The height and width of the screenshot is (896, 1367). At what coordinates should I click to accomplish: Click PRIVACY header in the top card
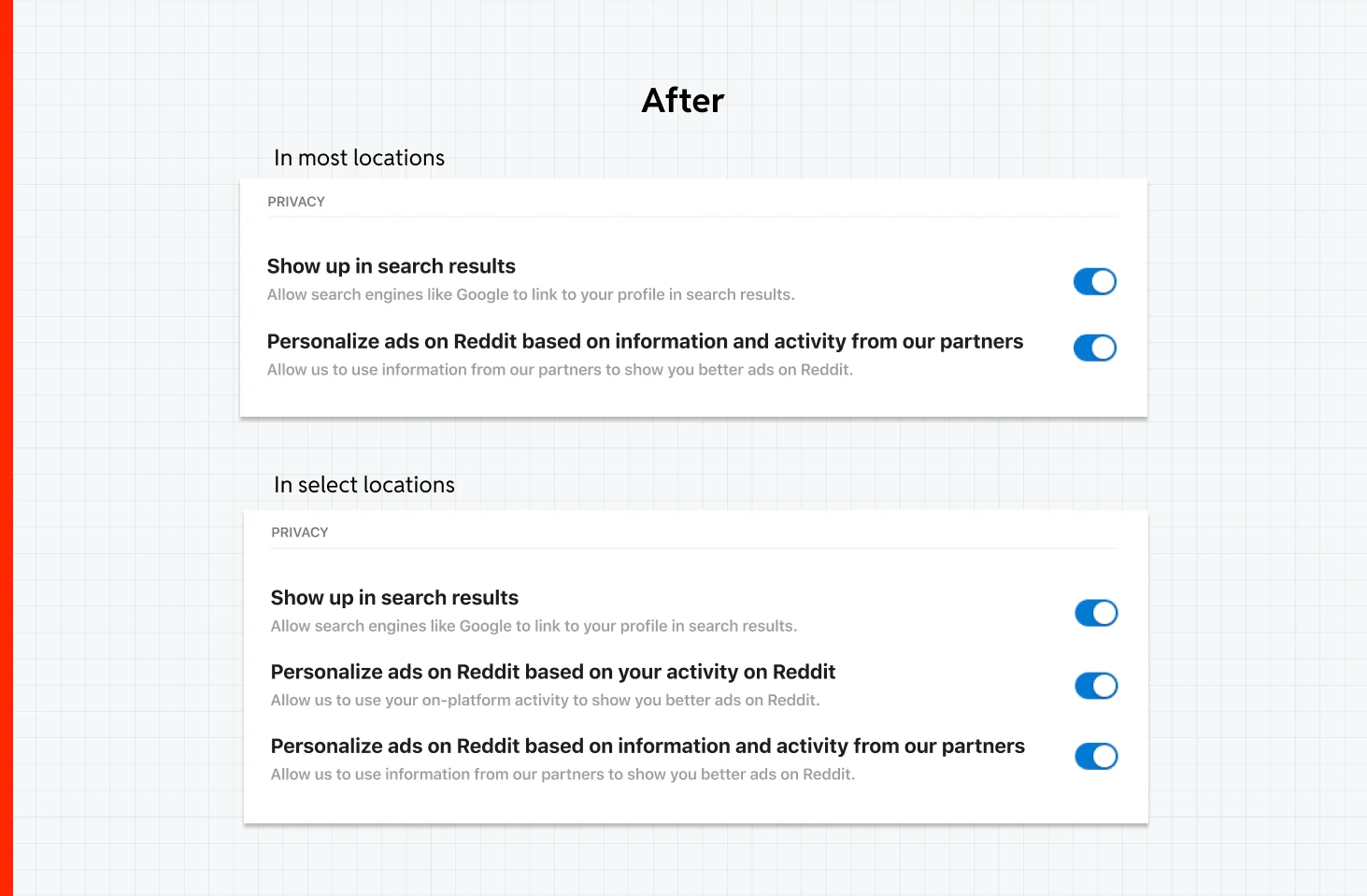tap(296, 202)
